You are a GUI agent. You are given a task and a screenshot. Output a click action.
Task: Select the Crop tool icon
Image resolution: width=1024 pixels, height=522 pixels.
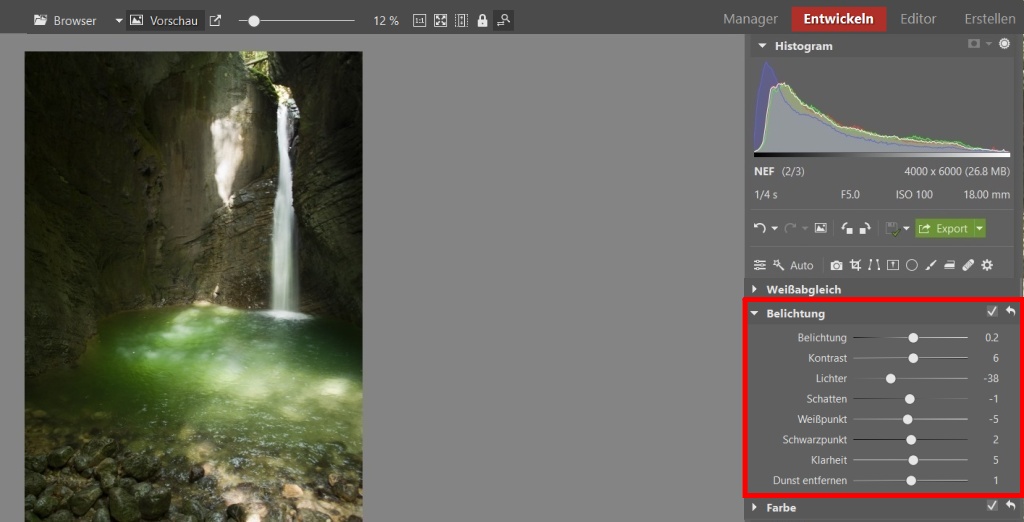[855, 265]
